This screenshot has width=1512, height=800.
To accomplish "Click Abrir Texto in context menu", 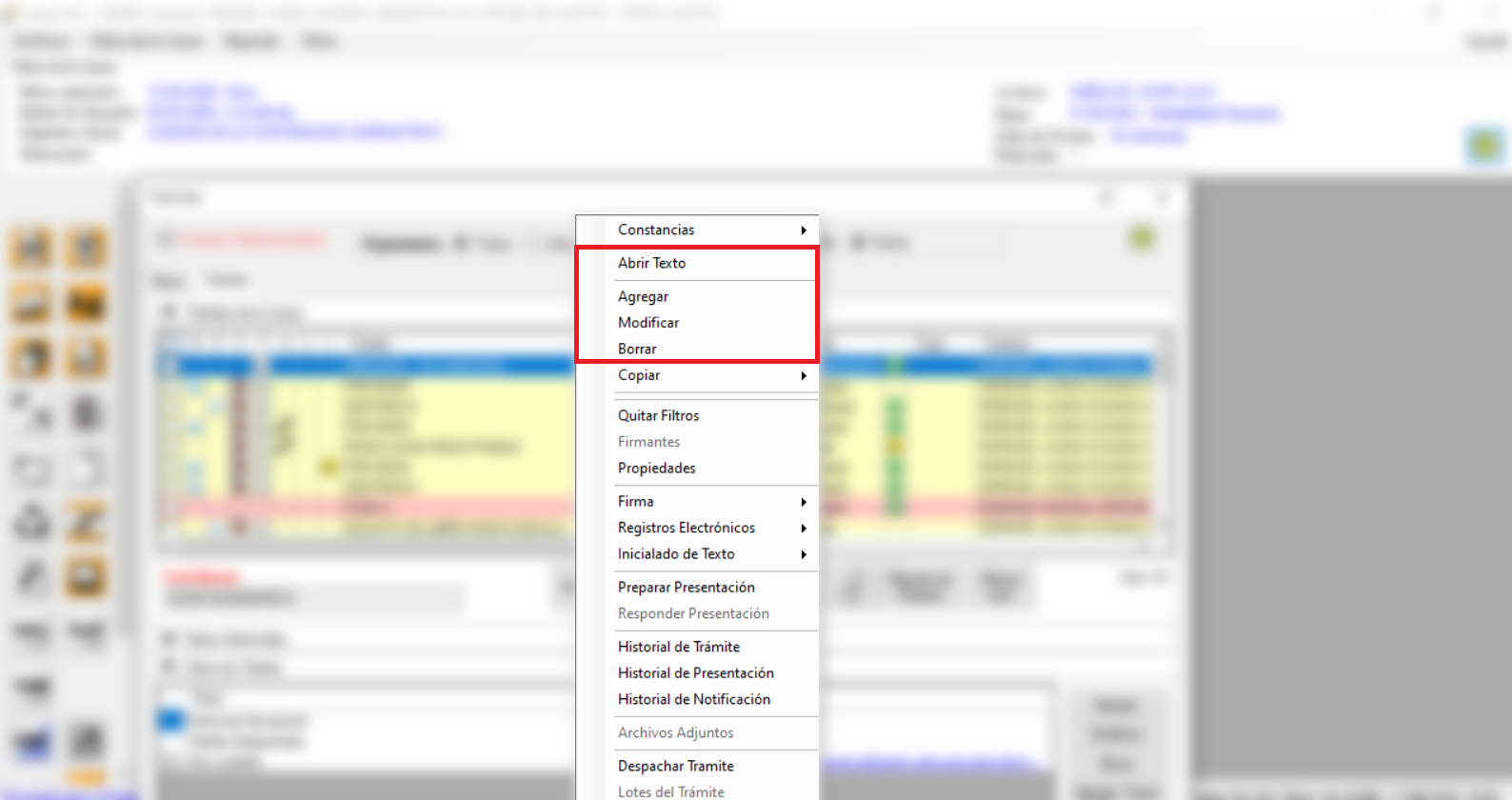I will (651, 263).
